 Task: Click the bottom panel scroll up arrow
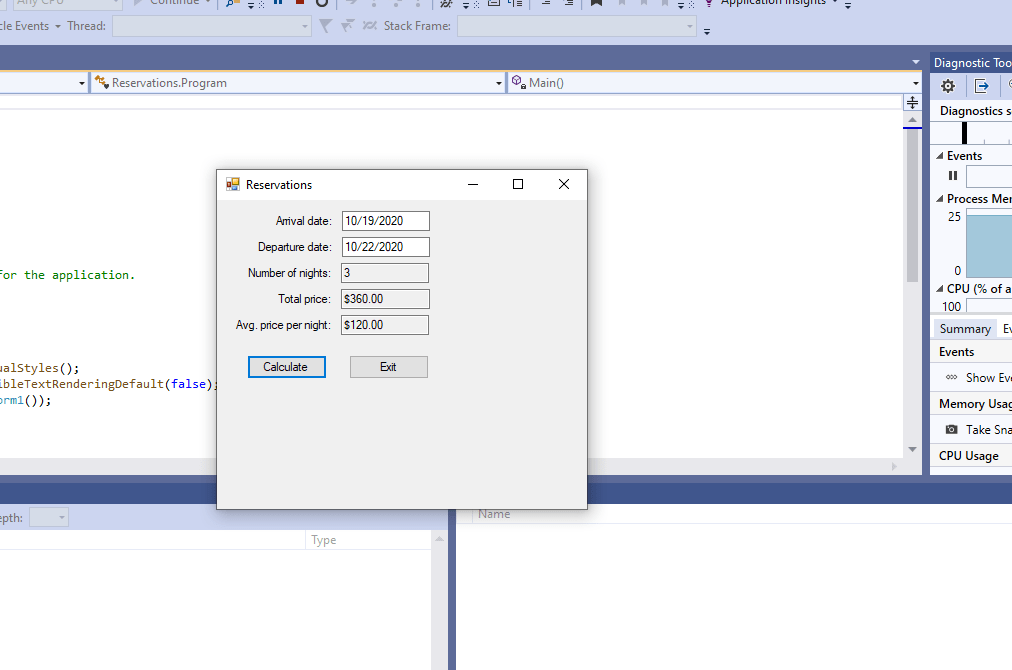click(440, 539)
